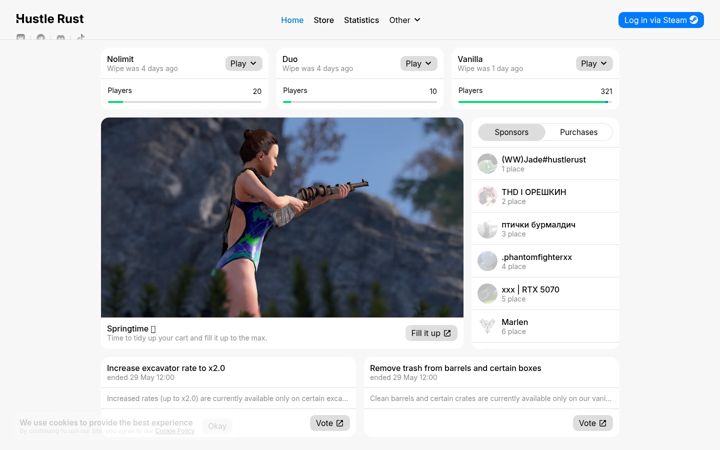Click Nolimit player count 20
720x450 pixels.
tap(257, 91)
